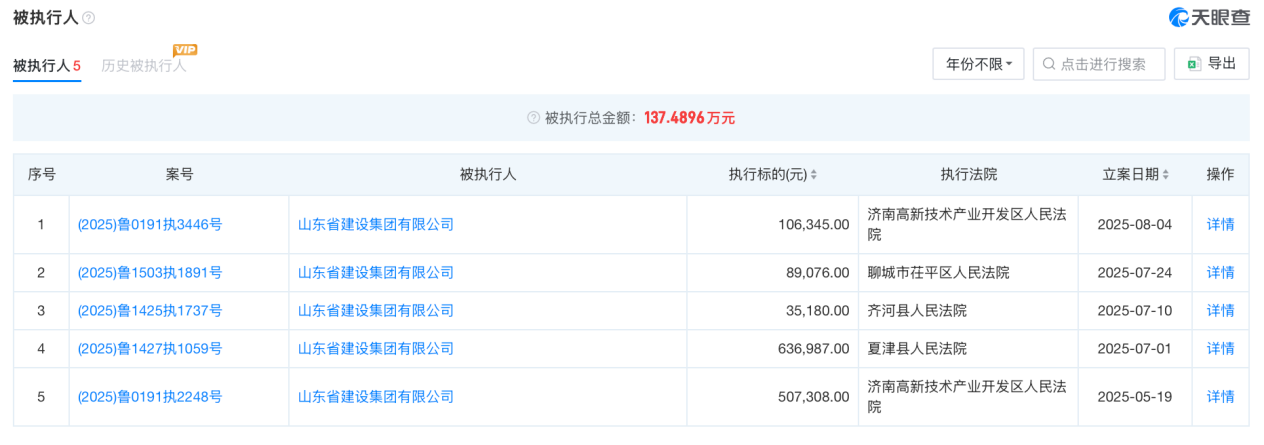Click the date 2025-07-01
The image size is (1264, 445).
pos(1134,349)
